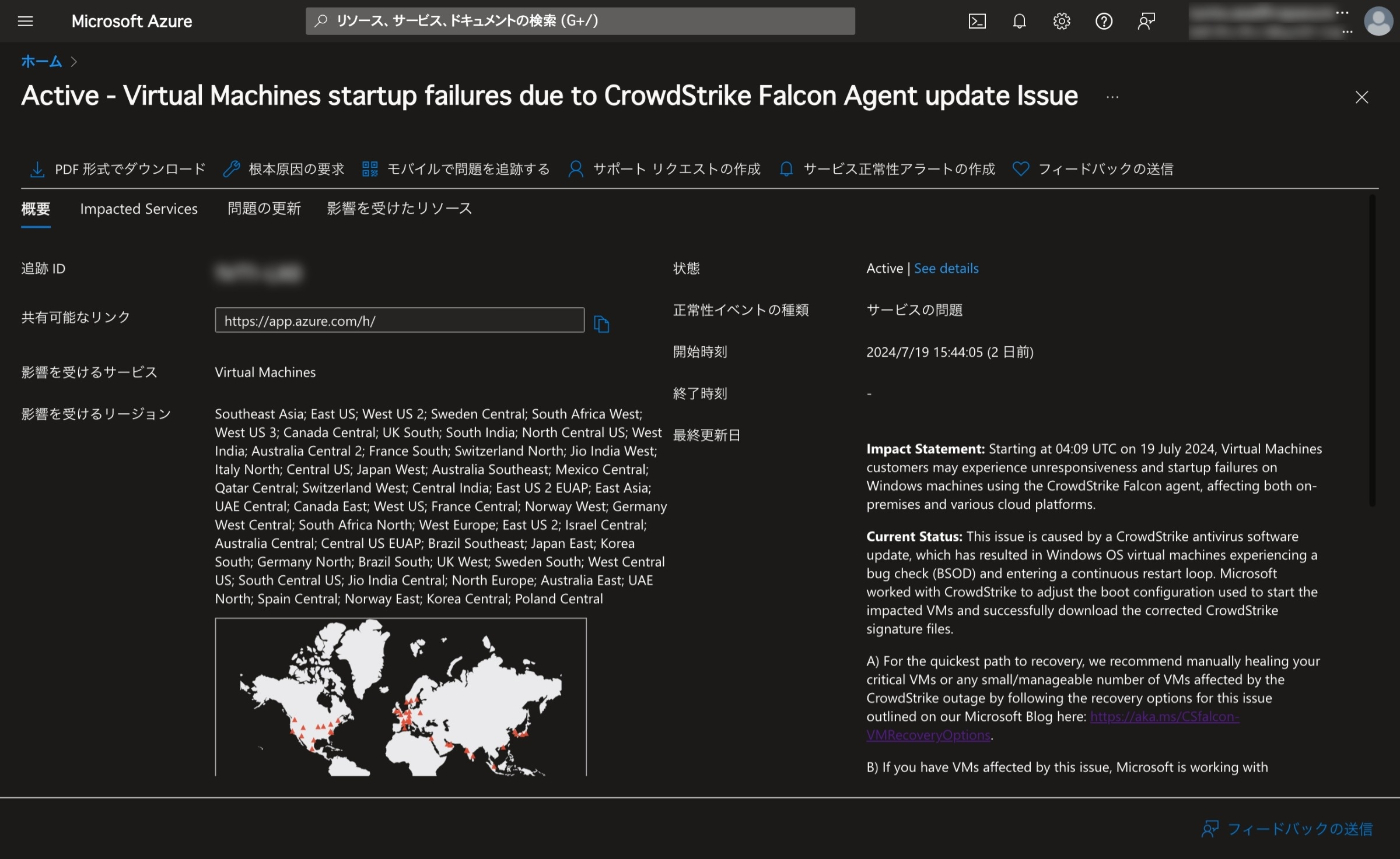Click the 共有可能なリンク label
The width and height of the screenshot is (1400, 859).
[x=76, y=317]
